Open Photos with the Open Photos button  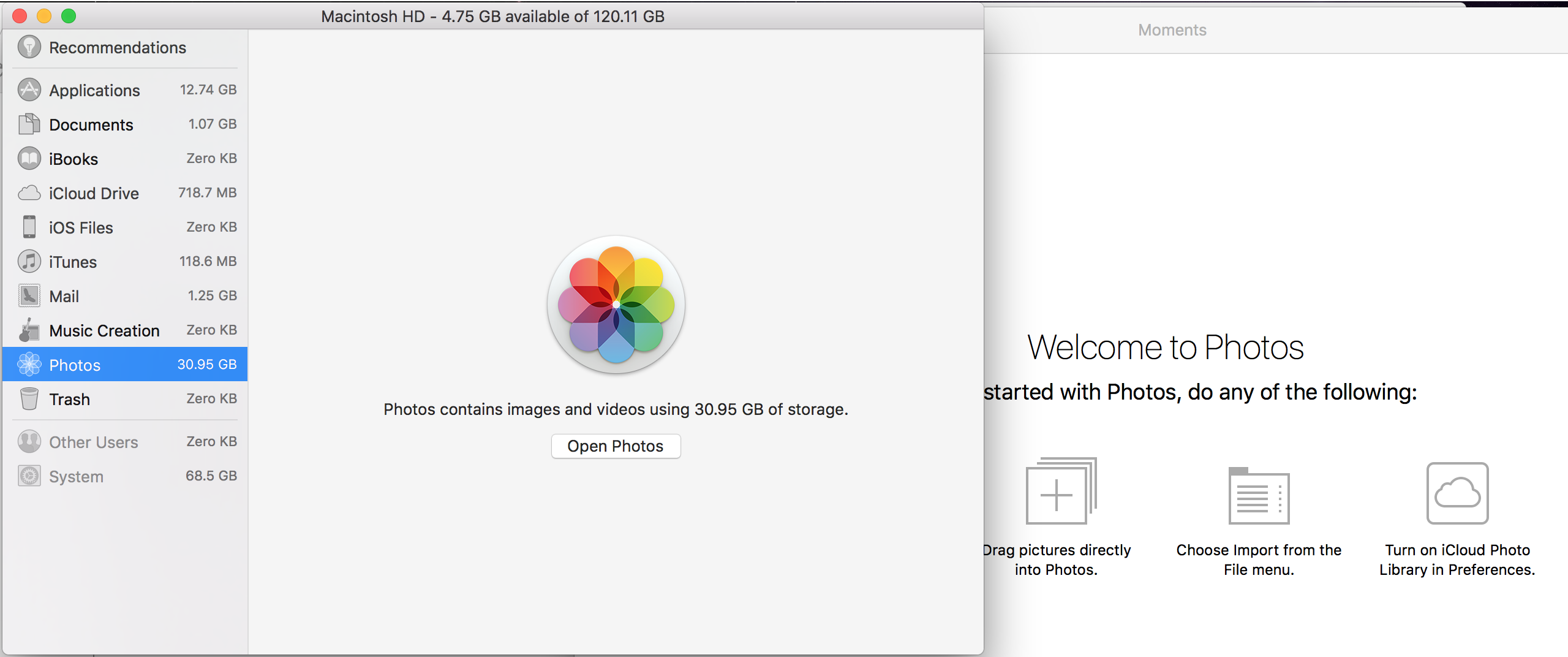tap(616, 446)
